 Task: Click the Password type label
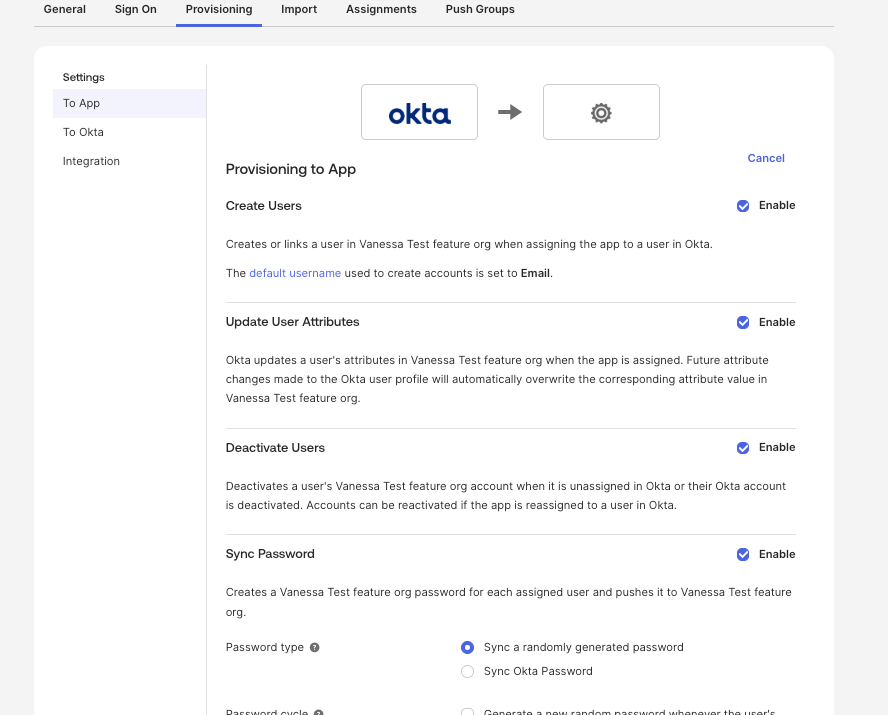tap(264, 647)
